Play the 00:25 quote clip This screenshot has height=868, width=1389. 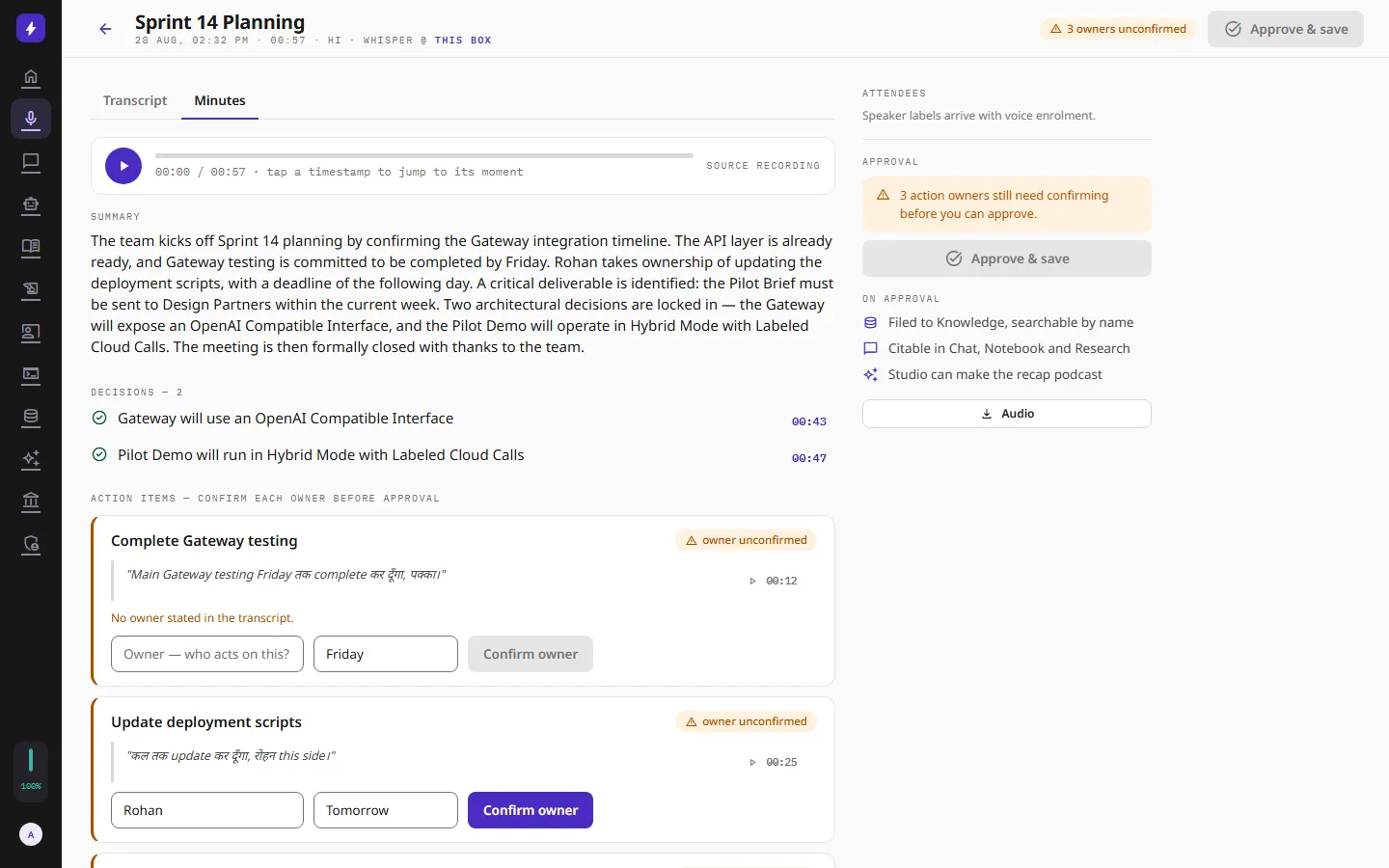point(774,762)
